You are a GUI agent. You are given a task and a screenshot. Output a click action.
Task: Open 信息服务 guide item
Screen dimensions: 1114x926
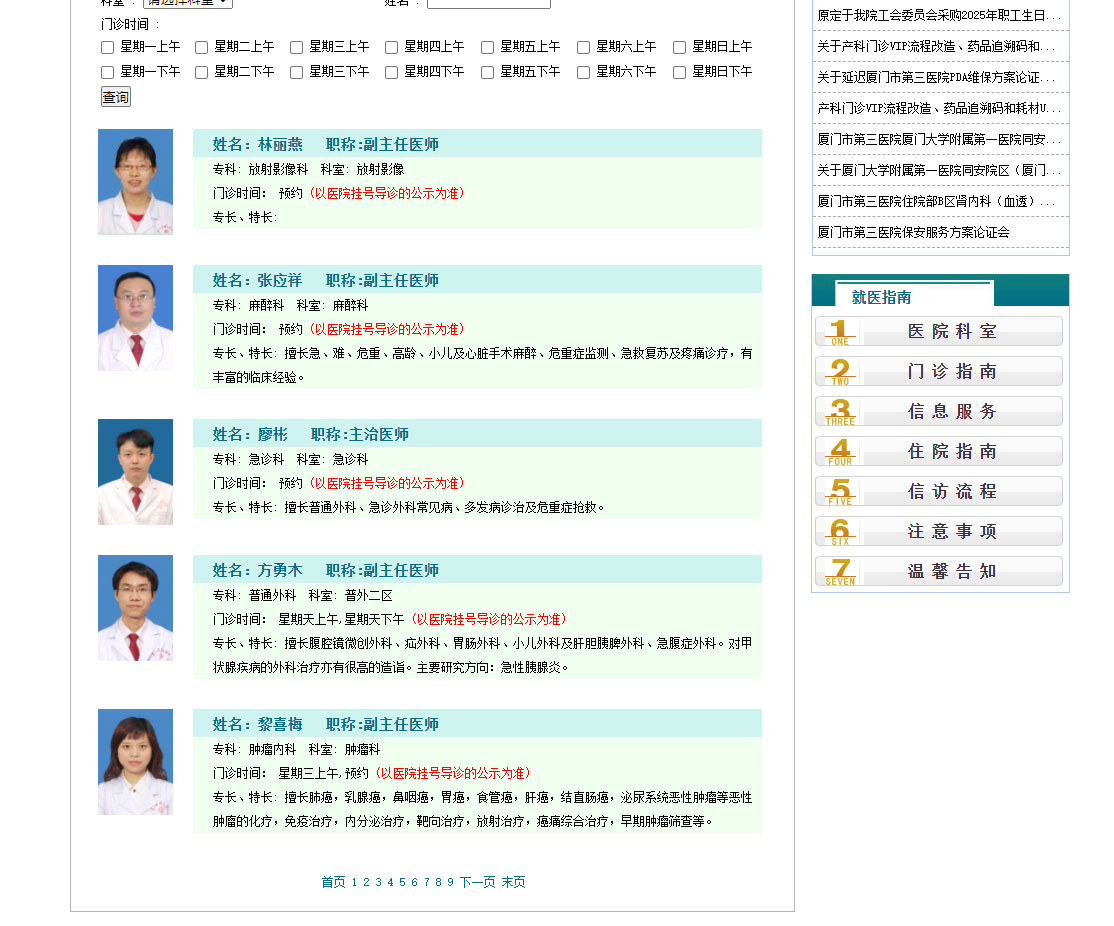click(x=939, y=411)
